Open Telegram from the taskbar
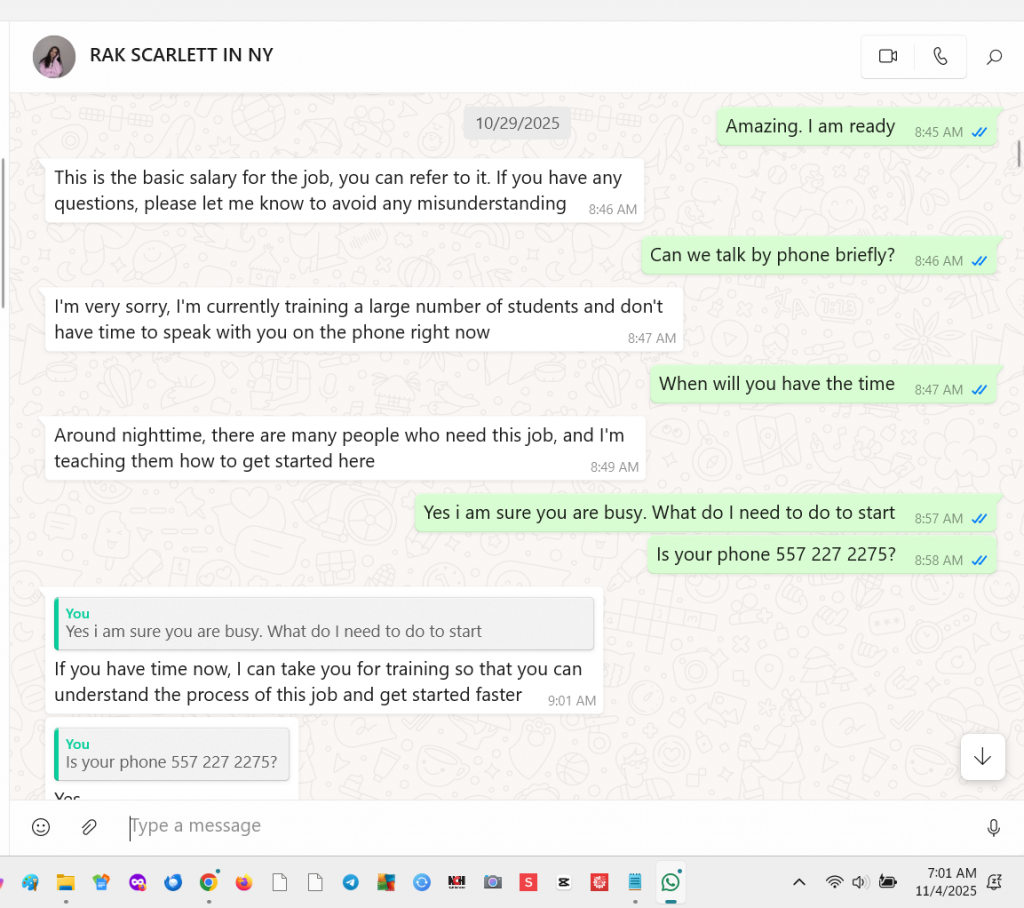Image resolution: width=1024 pixels, height=908 pixels. (350, 882)
